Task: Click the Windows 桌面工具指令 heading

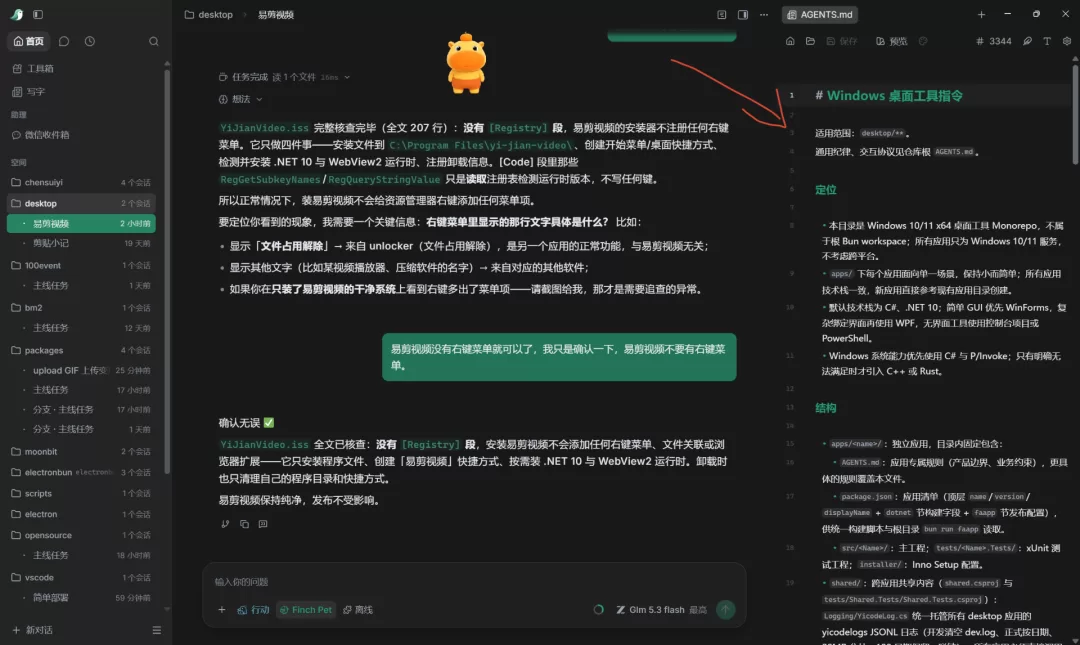Action: (895, 96)
